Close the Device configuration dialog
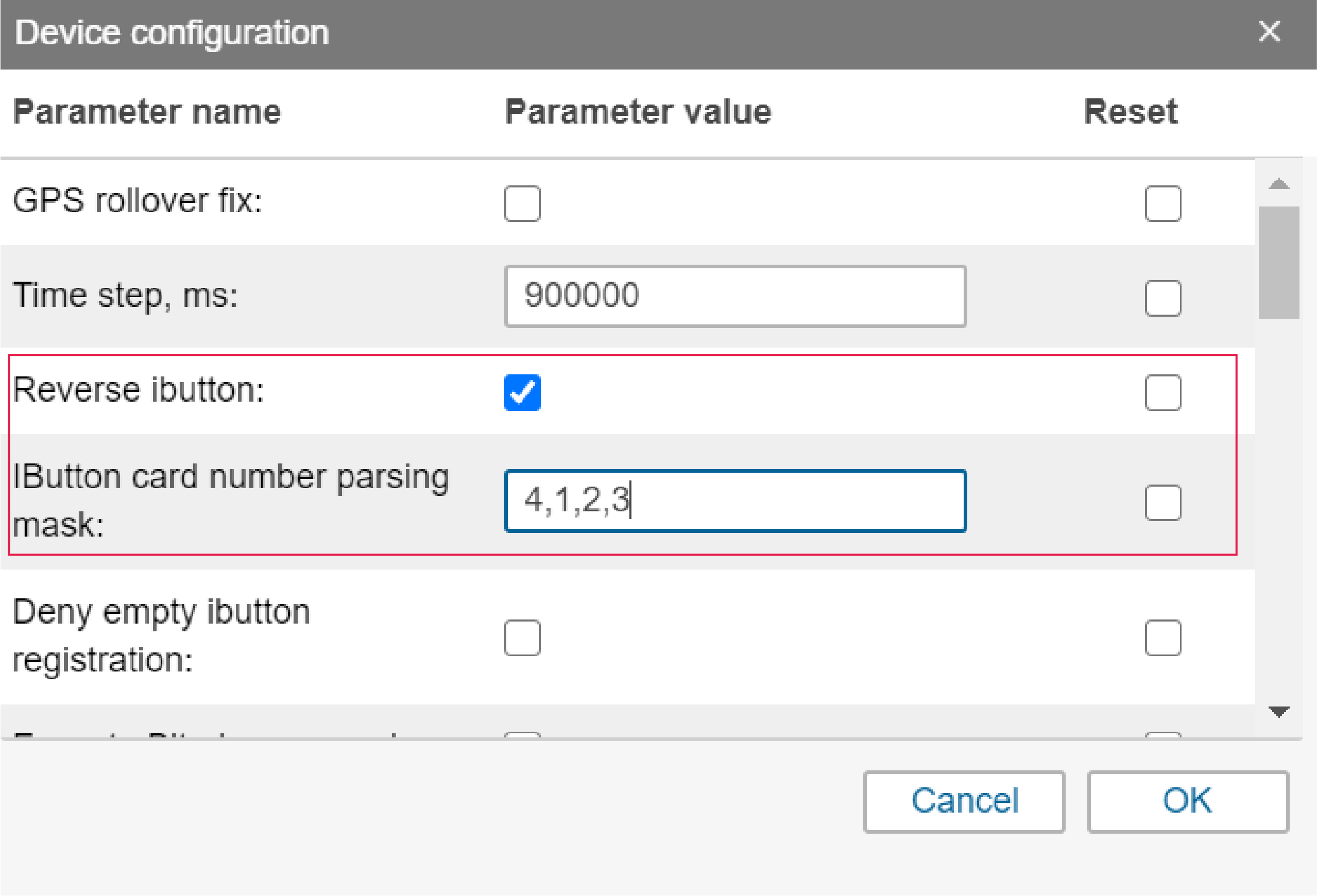The height and width of the screenshot is (896, 1317). [x=1269, y=32]
